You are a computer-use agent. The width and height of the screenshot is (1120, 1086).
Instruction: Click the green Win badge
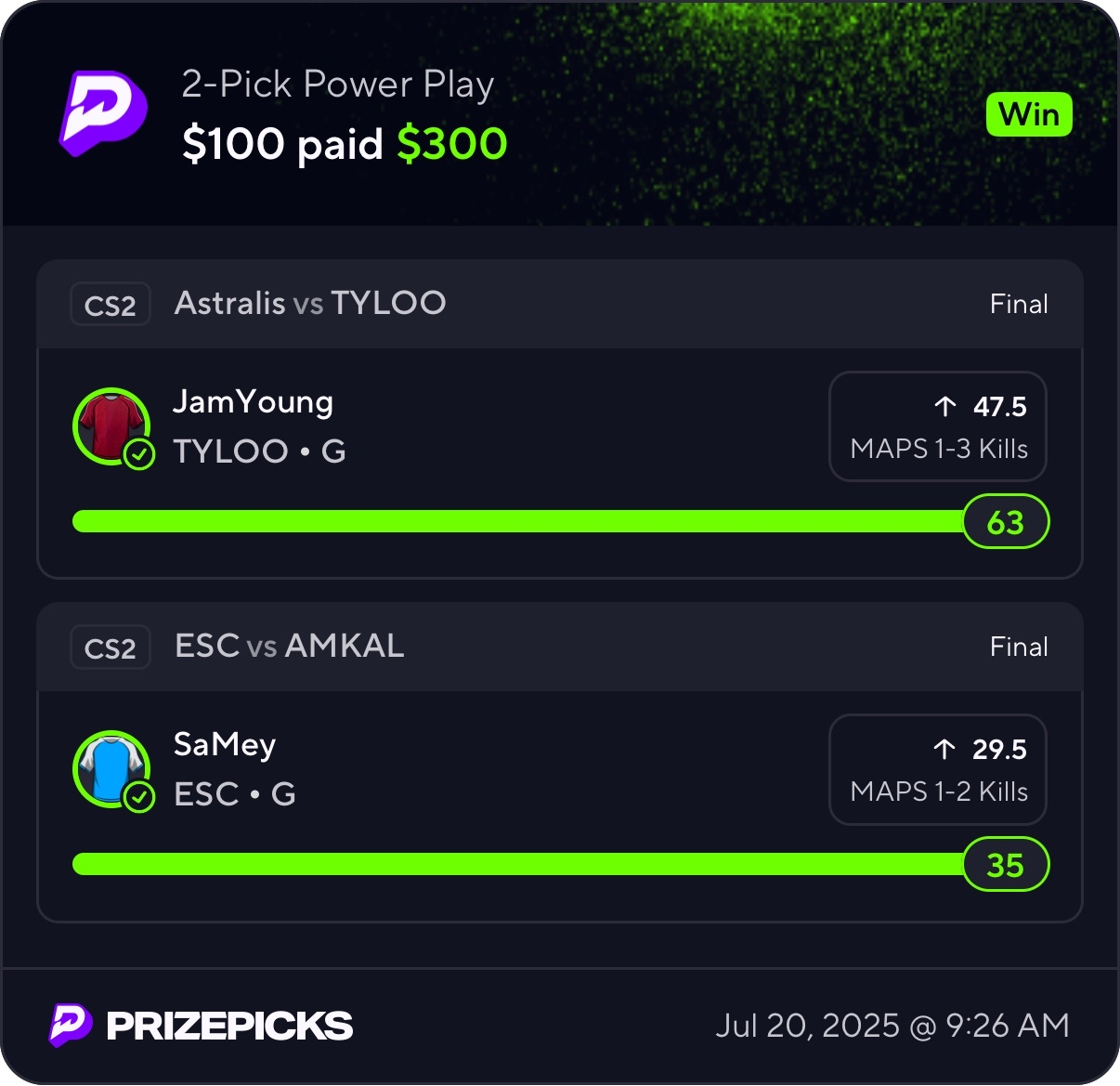(1029, 115)
